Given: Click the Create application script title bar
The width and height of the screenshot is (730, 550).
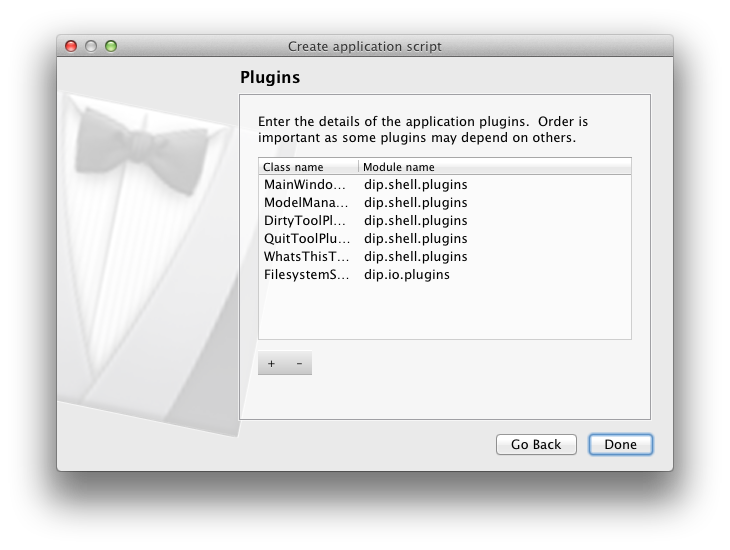Looking at the screenshot, I should pyautogui.click(x=365, y=46).
